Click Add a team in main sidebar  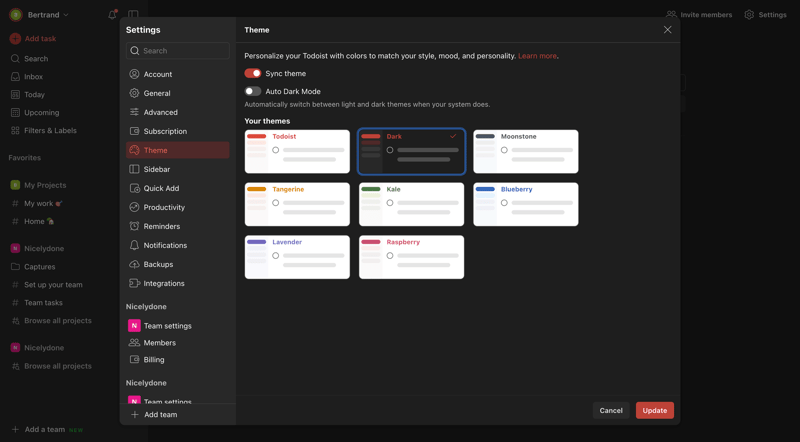pos(45,429)
